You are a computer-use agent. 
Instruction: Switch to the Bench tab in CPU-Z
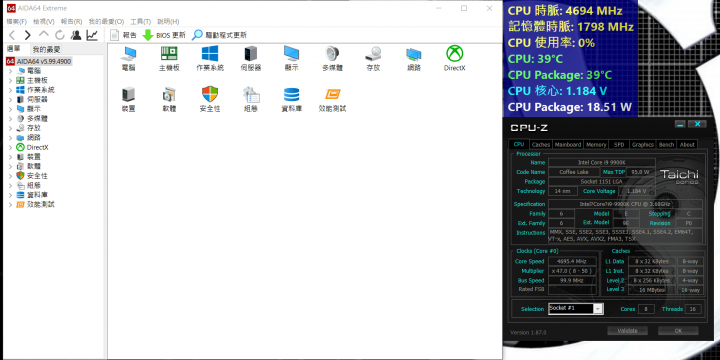point(666,144)
